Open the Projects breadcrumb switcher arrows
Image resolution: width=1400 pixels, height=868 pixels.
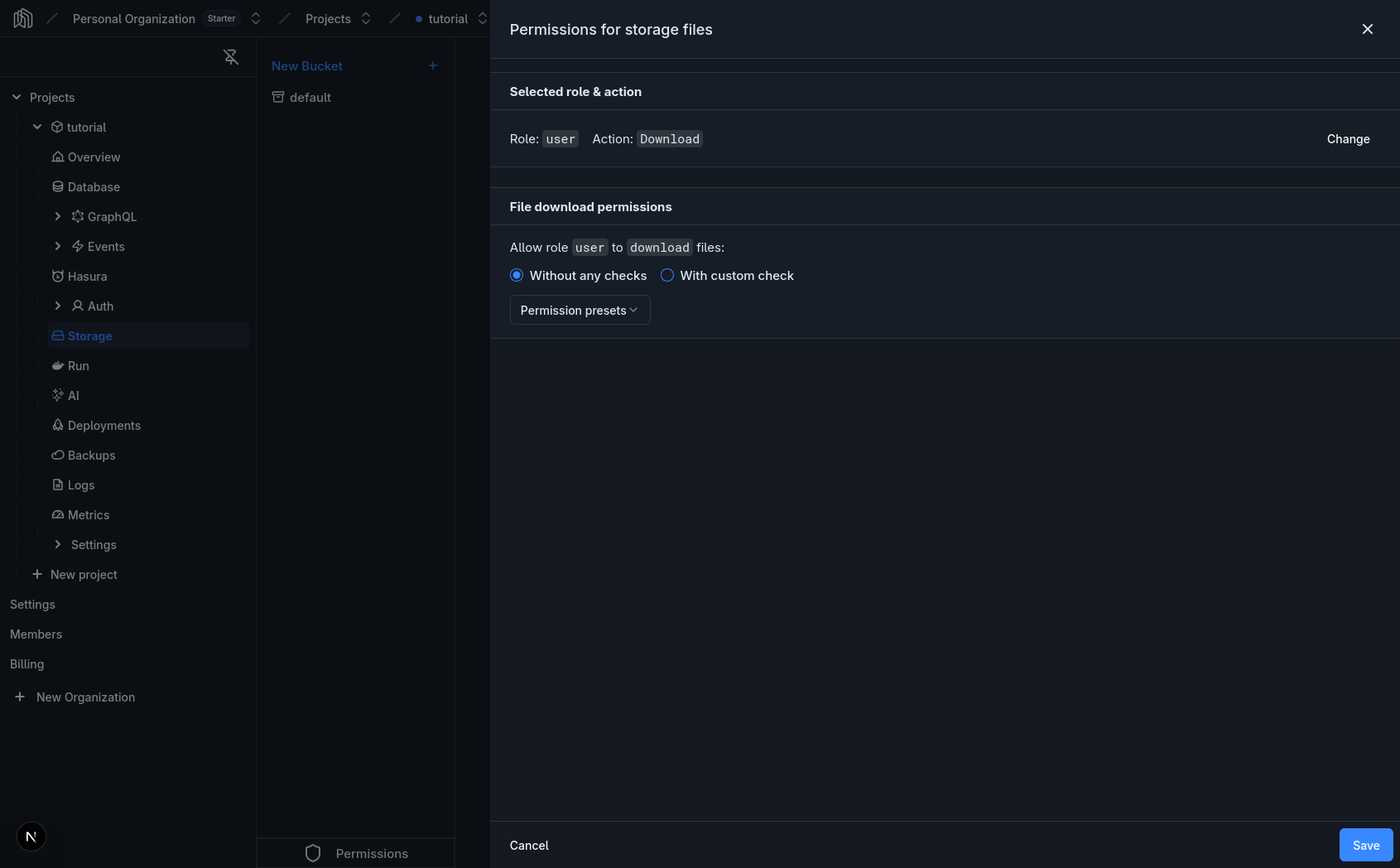pos(366,18)
